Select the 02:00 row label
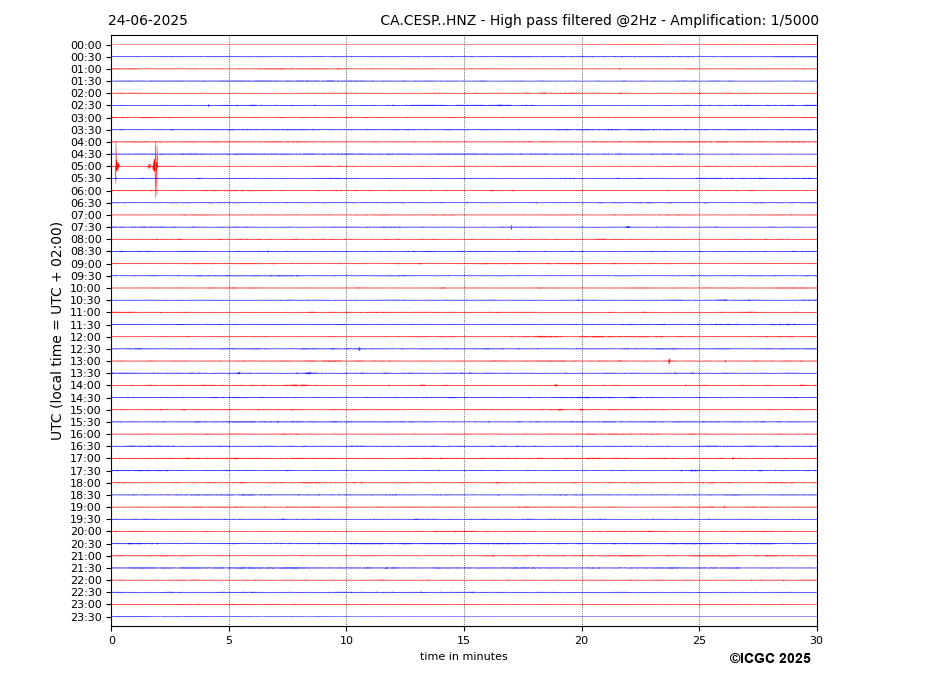Image resolution: width=927 pixels, height=696 pixels. [86, 93]
